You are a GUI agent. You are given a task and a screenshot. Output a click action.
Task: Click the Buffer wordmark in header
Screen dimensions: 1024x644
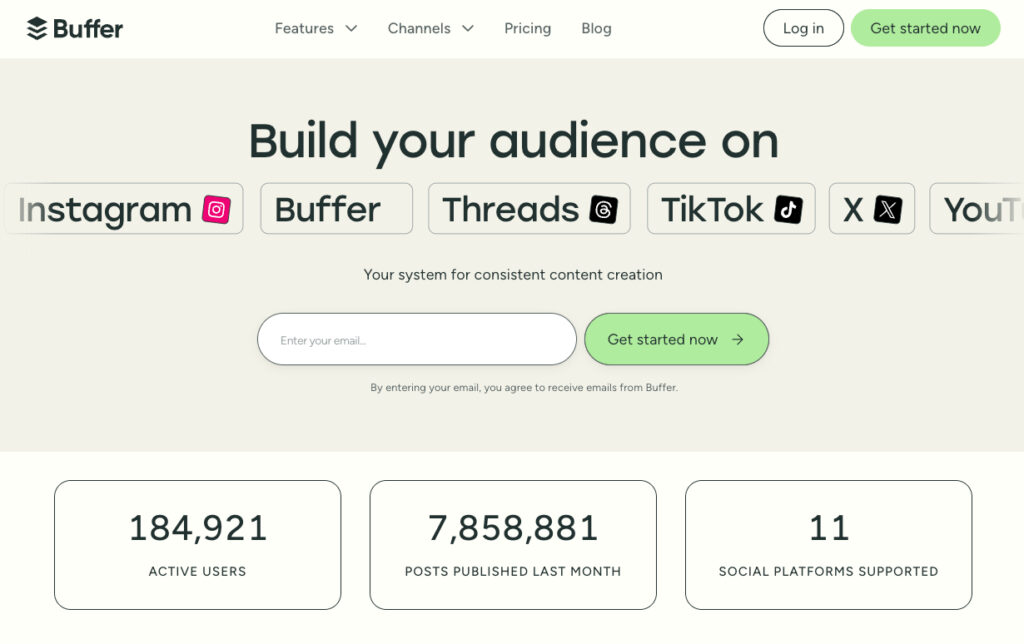pyautogui.click(x=88, y=29)
